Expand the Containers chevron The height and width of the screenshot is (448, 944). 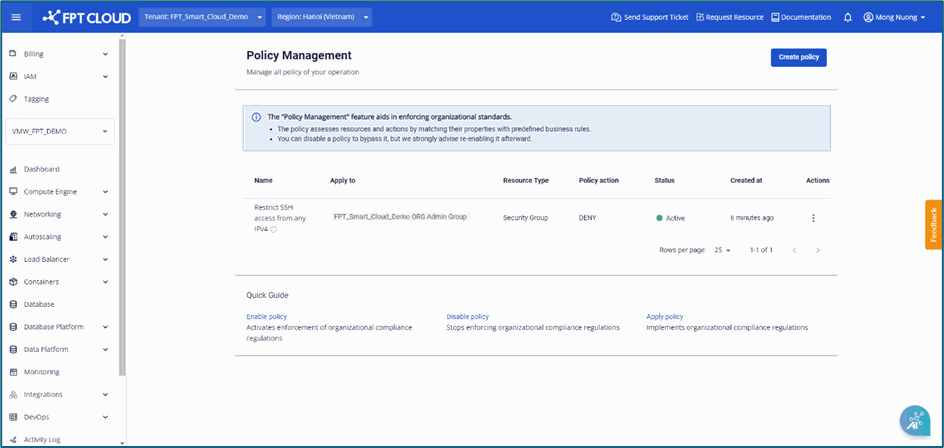click(x=105, y=282)
